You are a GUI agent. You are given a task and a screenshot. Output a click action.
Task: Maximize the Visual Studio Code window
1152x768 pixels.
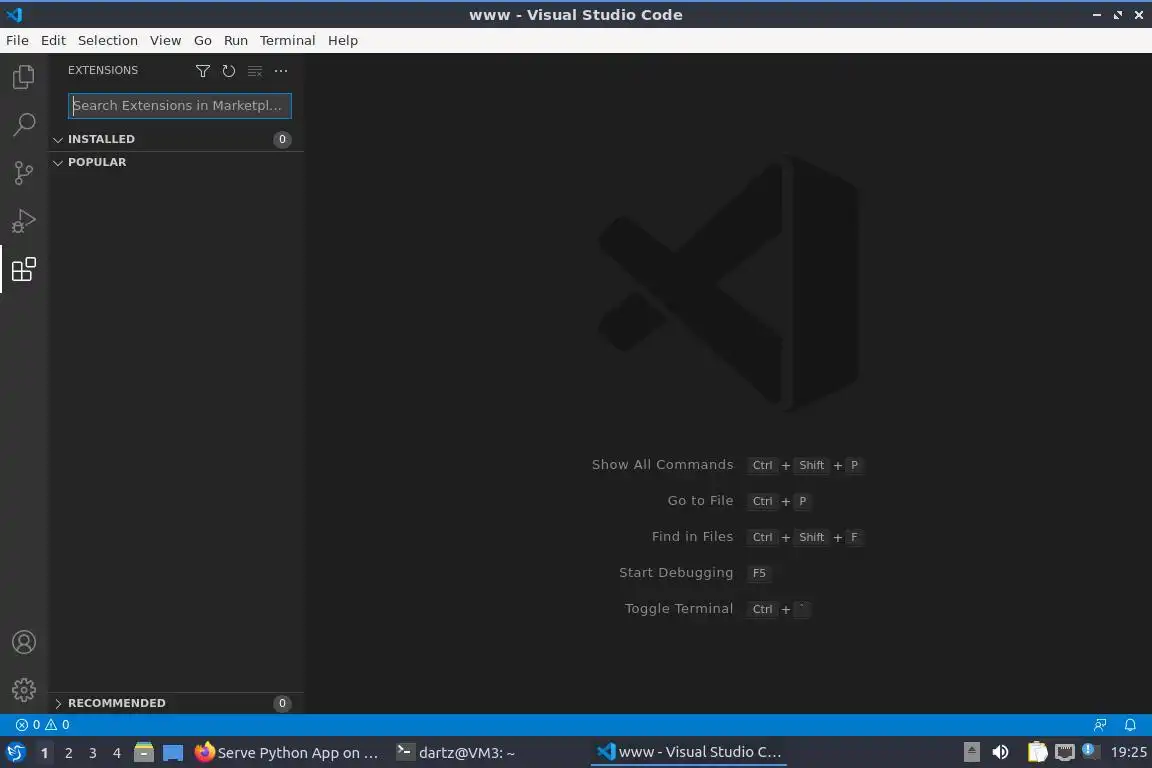[1117, 15]
